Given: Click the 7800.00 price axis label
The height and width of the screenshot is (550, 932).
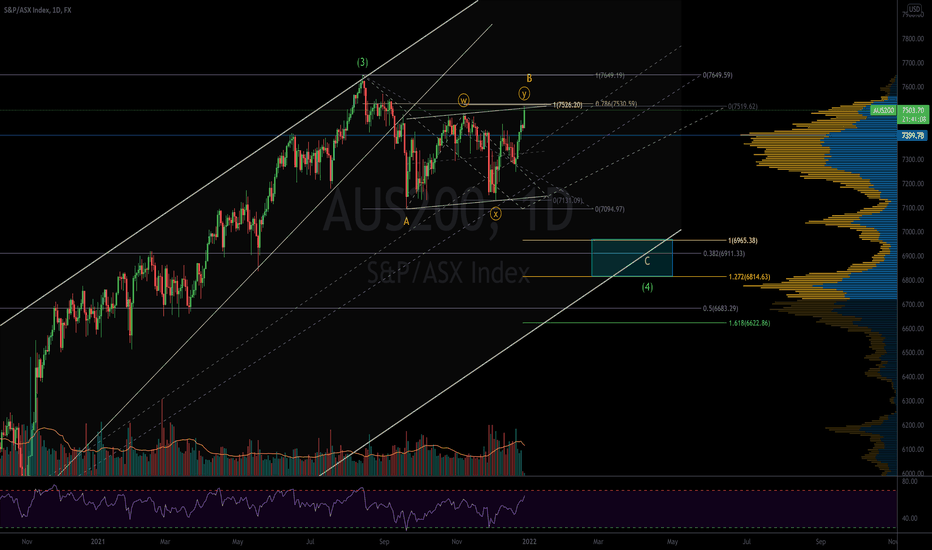Looking at the screenshot, I should click(x=912, y=39).
